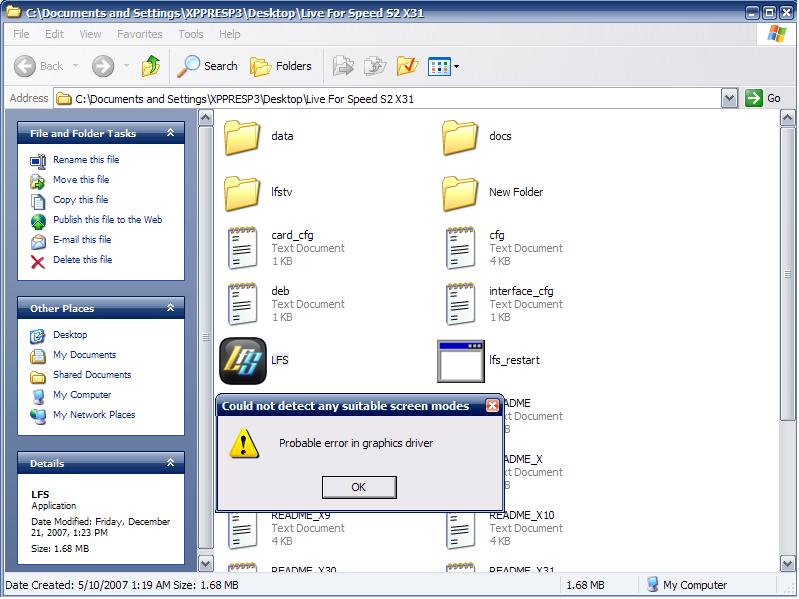Open the View menu

pyautogui.click(x=90, y=34)
